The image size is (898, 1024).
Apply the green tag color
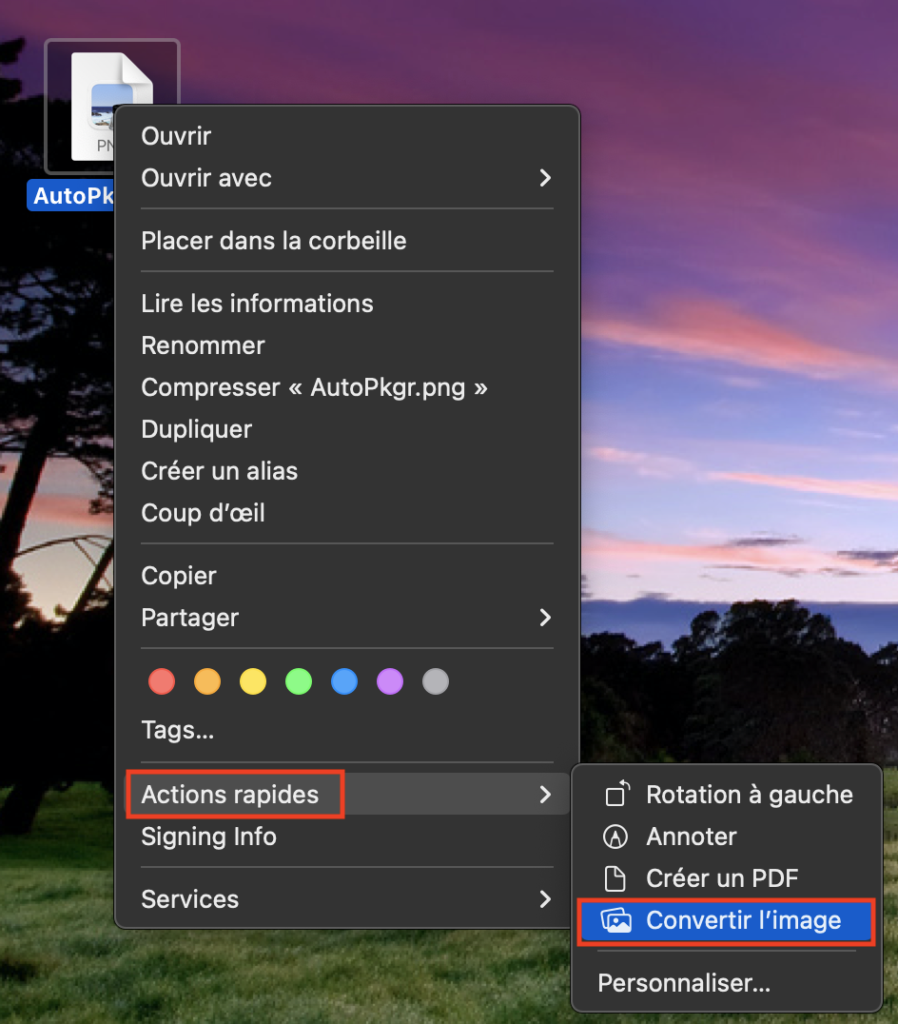pyautogui.click(x=298, y=681)
